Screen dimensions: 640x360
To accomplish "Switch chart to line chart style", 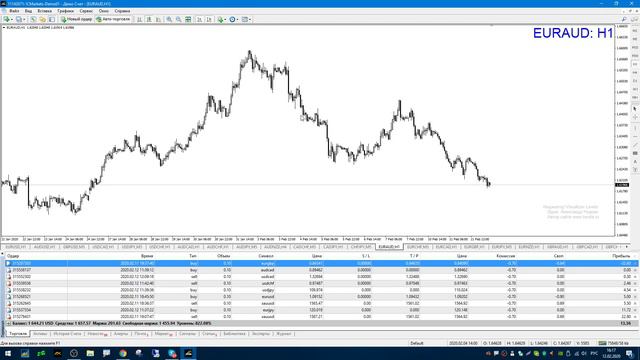I will pos(158,19).
